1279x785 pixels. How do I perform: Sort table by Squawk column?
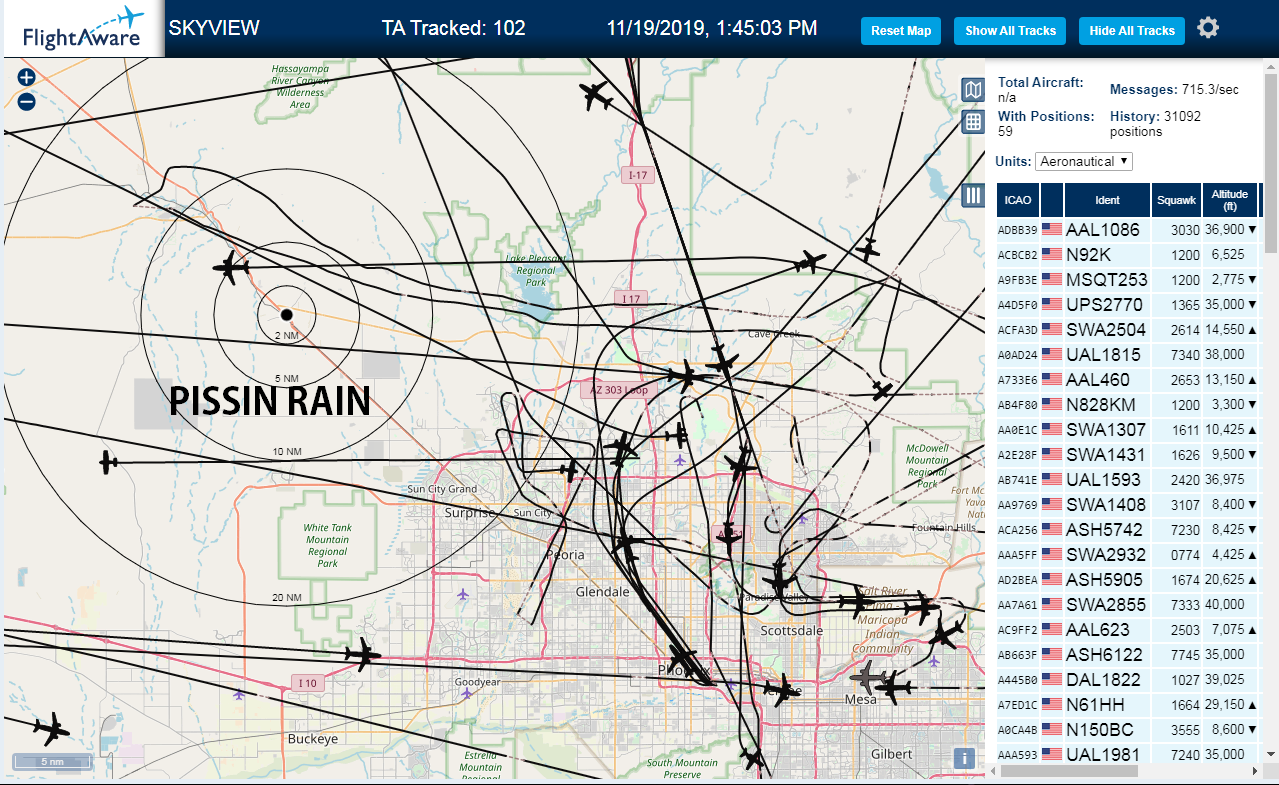[x=1176, y=200]
